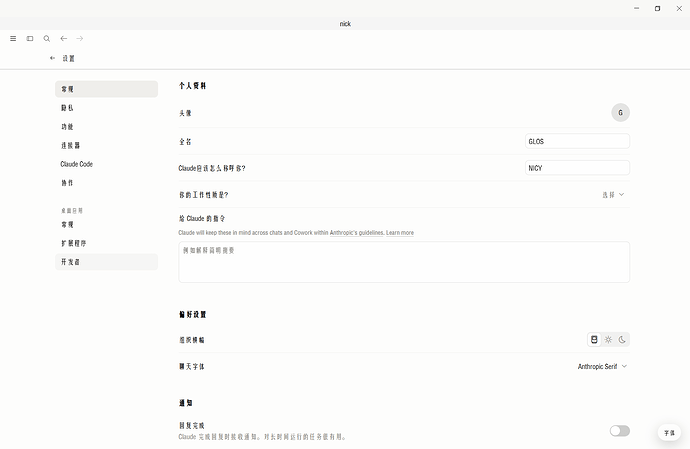The width and height of the screenshot is (690, 449).
Task: Toggle the sidebar panel icon
Action: click(30, 39)
